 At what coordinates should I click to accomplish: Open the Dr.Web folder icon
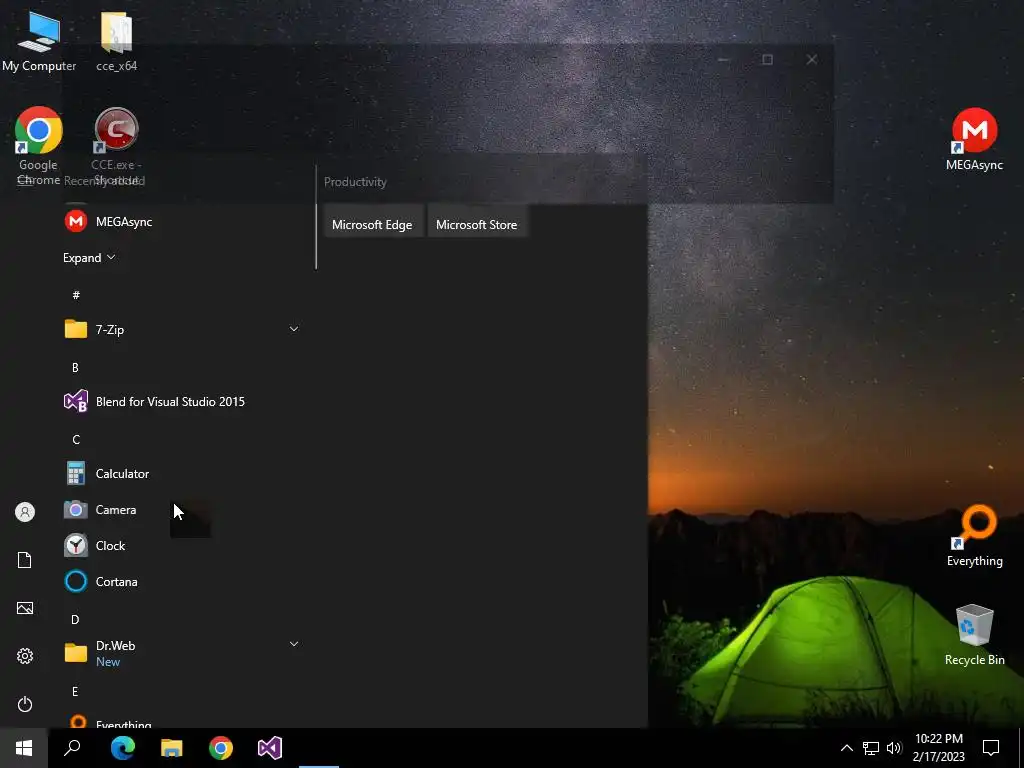pyautogui.click(x=76, y=652)
